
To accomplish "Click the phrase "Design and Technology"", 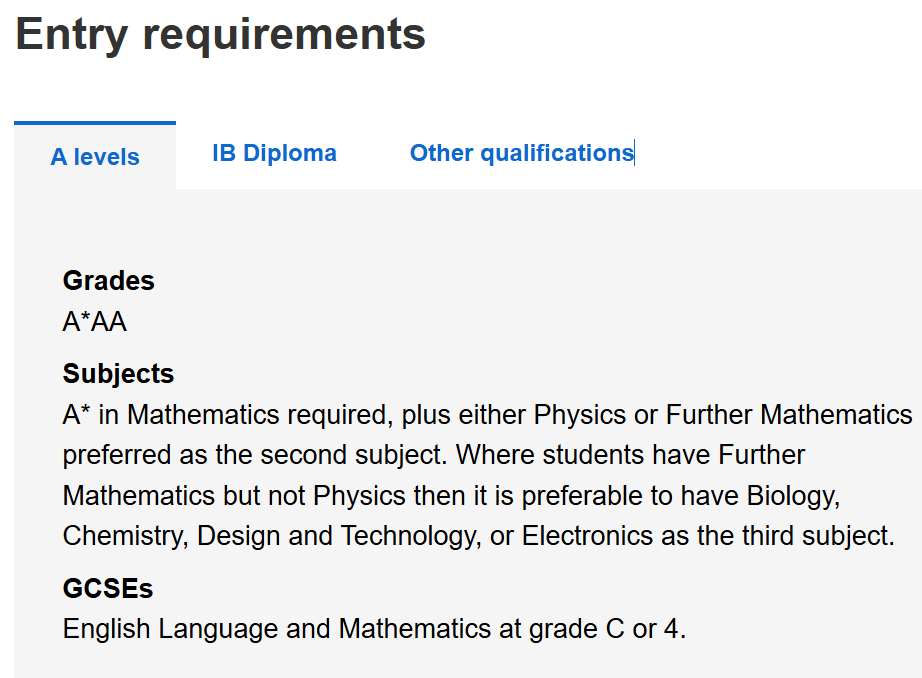I will (x=336, y=536).
